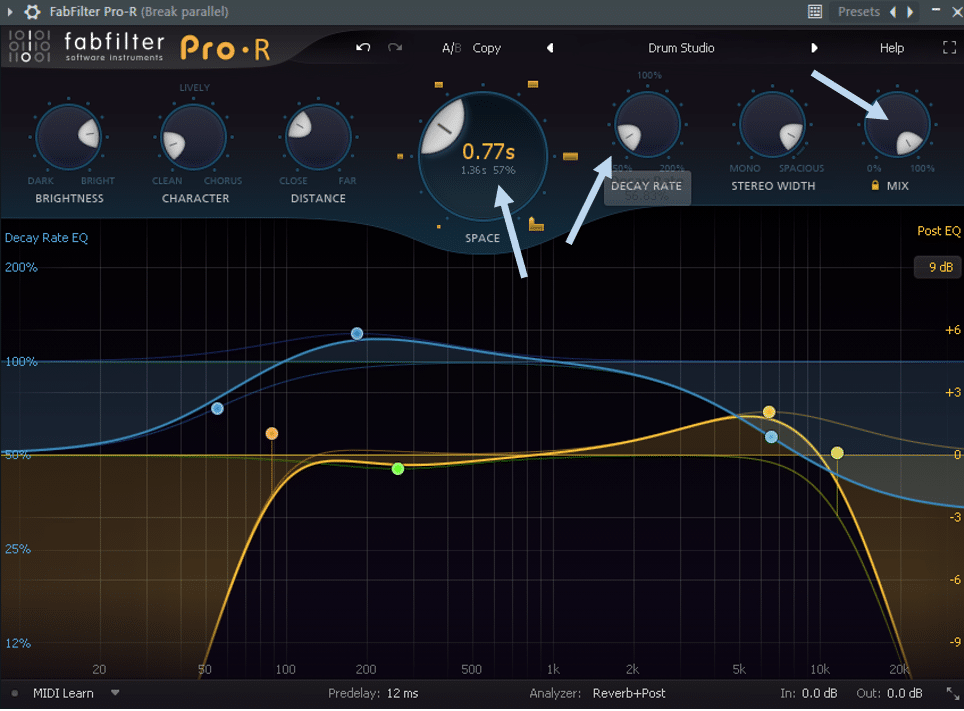
Task: Click the room model icon near Space
Action: 536,224
